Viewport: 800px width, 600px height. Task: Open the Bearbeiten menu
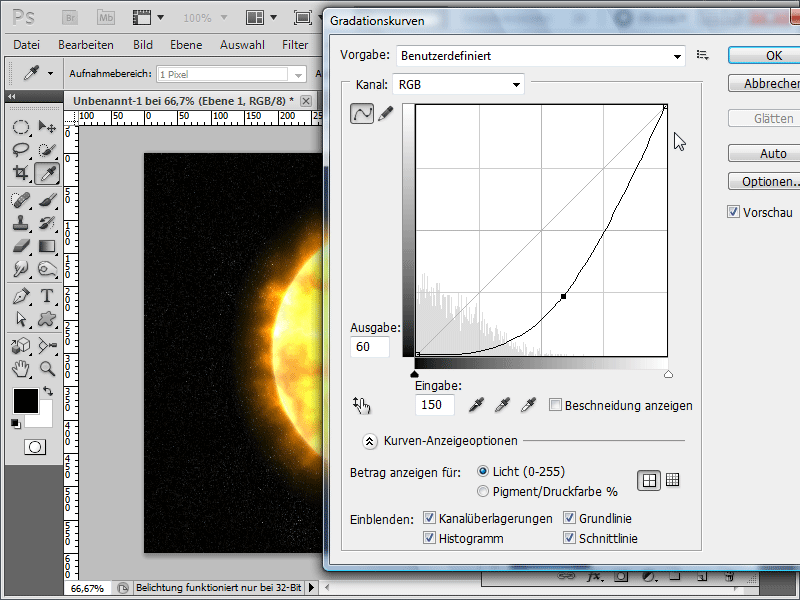pyautogui.click(x=86, y=45)
